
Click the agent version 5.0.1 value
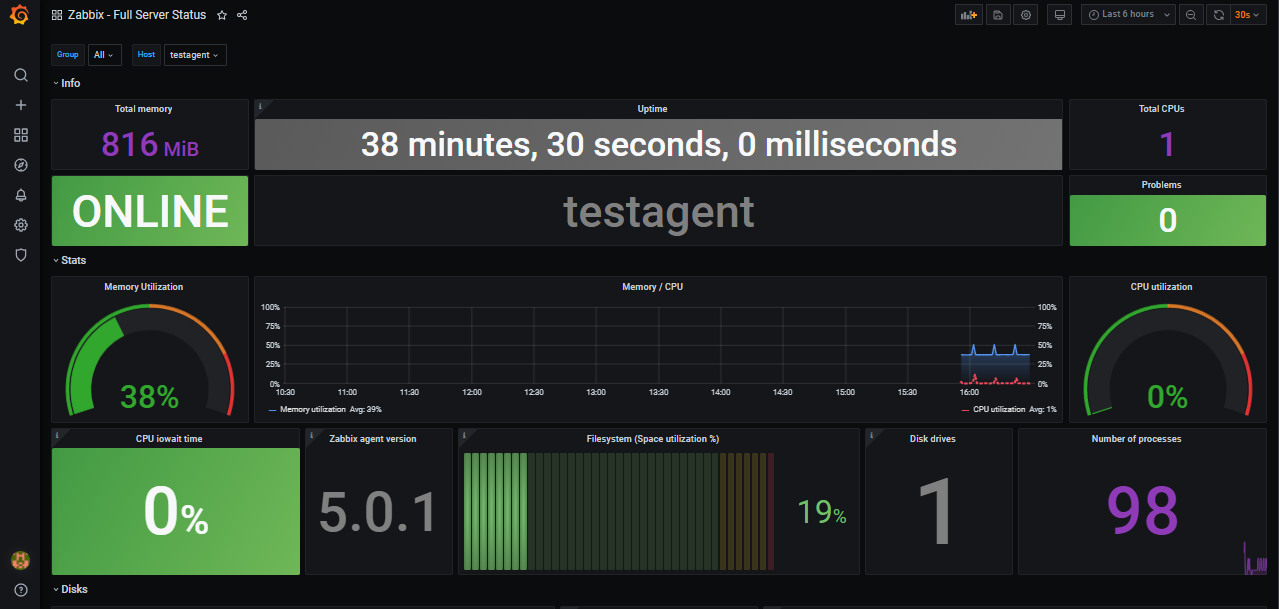[378, 511]
